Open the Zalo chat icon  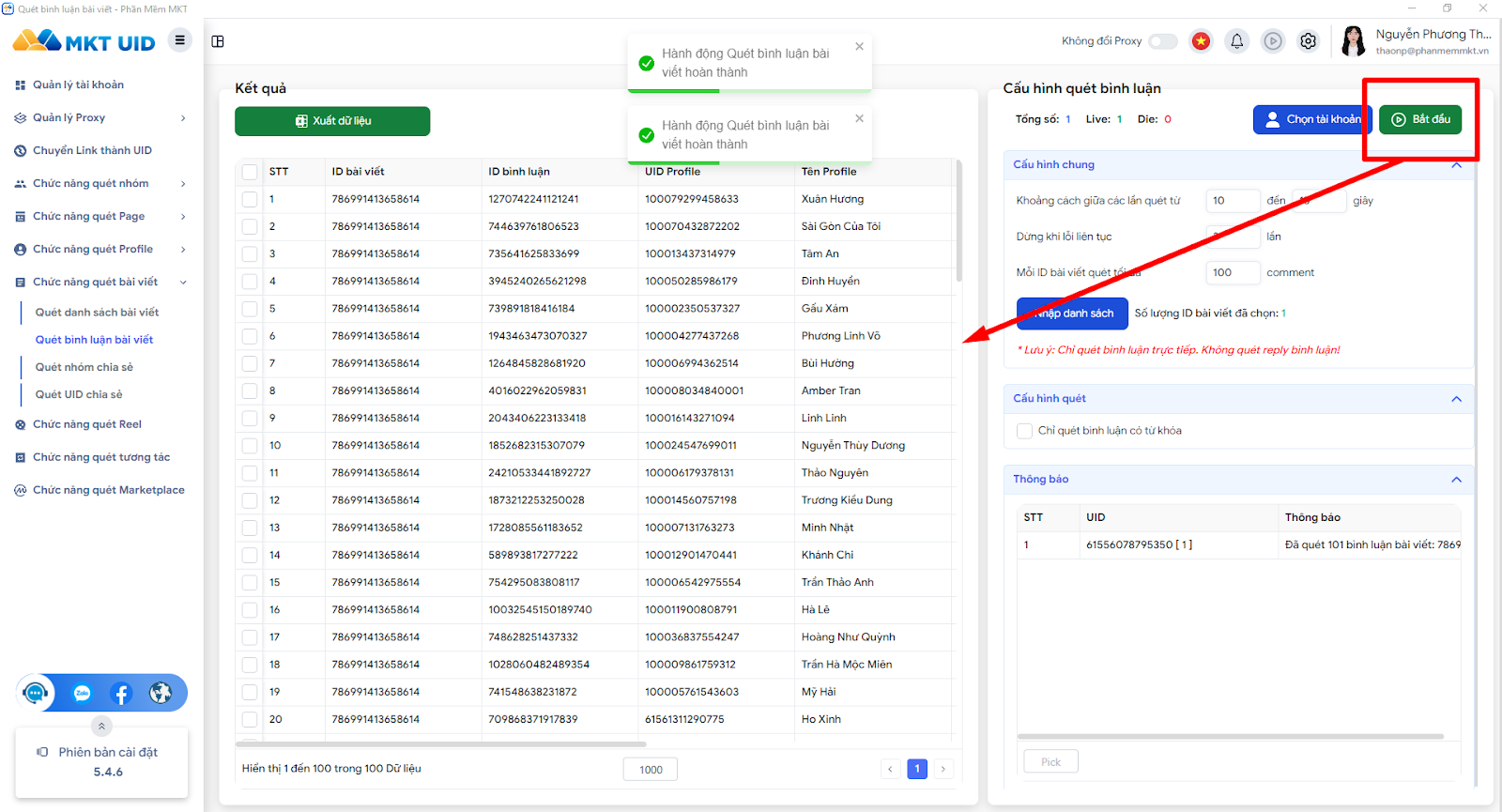click(x=82, y=694)
